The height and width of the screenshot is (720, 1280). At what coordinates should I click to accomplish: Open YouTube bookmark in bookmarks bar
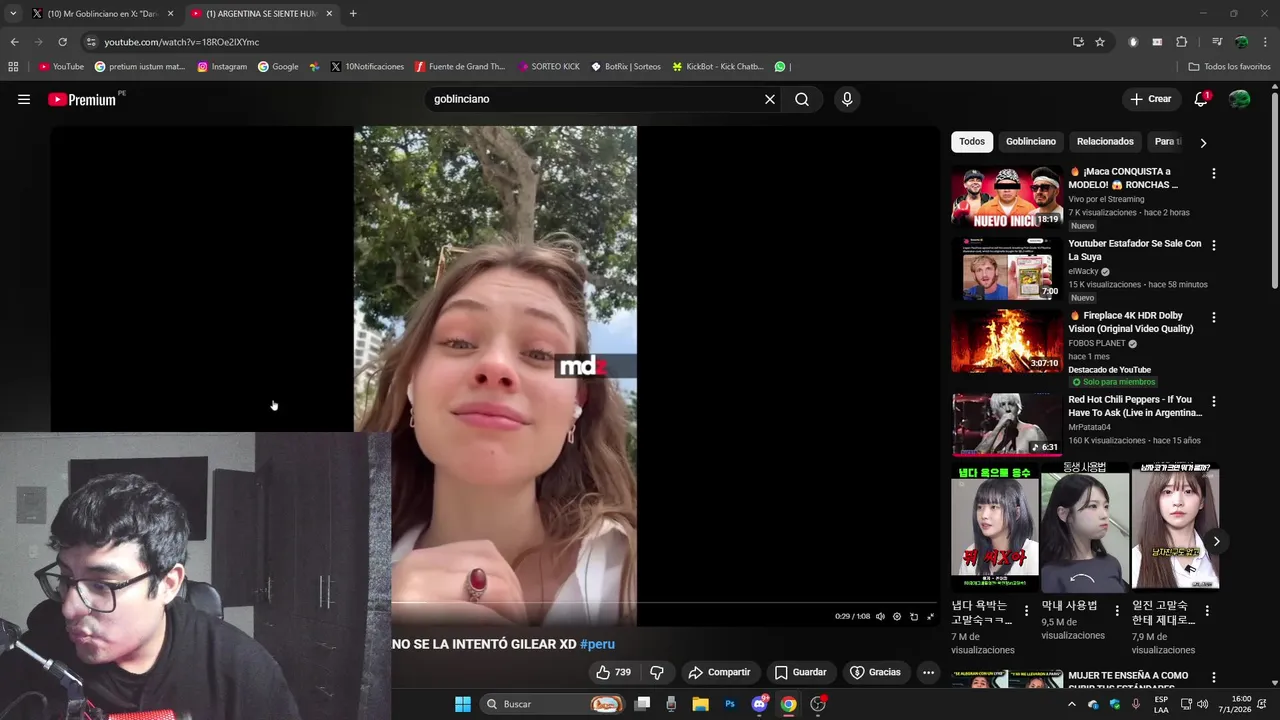coord(61,67)
